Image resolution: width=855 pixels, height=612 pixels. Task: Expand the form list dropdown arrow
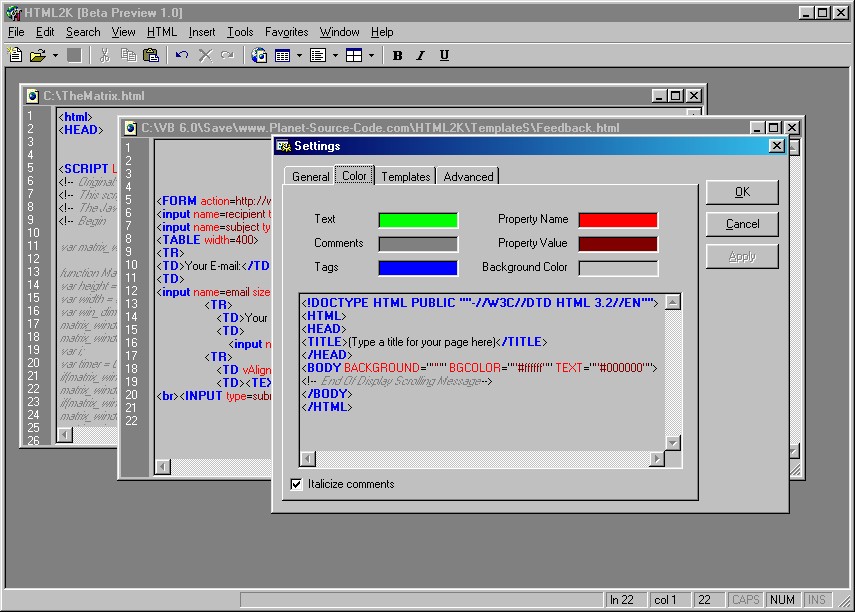335,56
